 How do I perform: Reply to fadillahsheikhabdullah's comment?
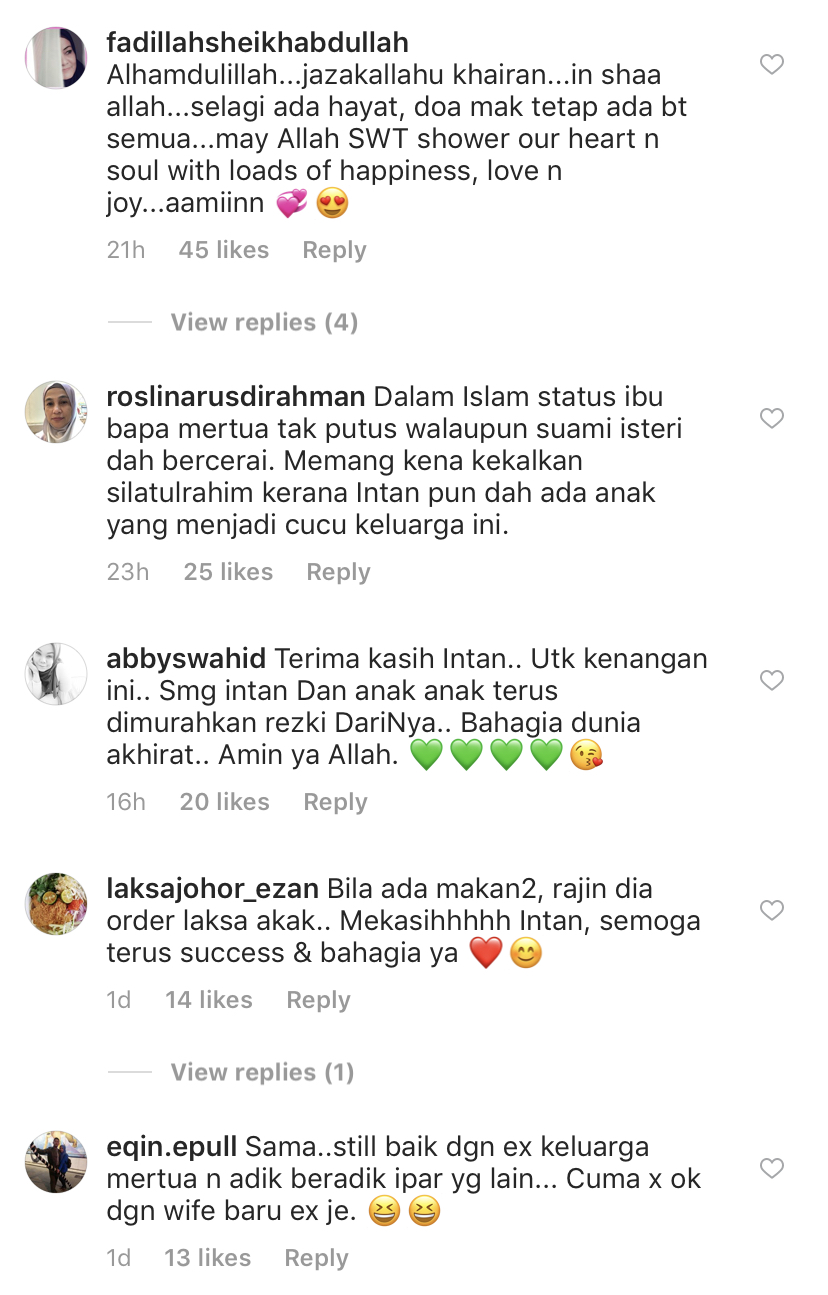point(334,250)
